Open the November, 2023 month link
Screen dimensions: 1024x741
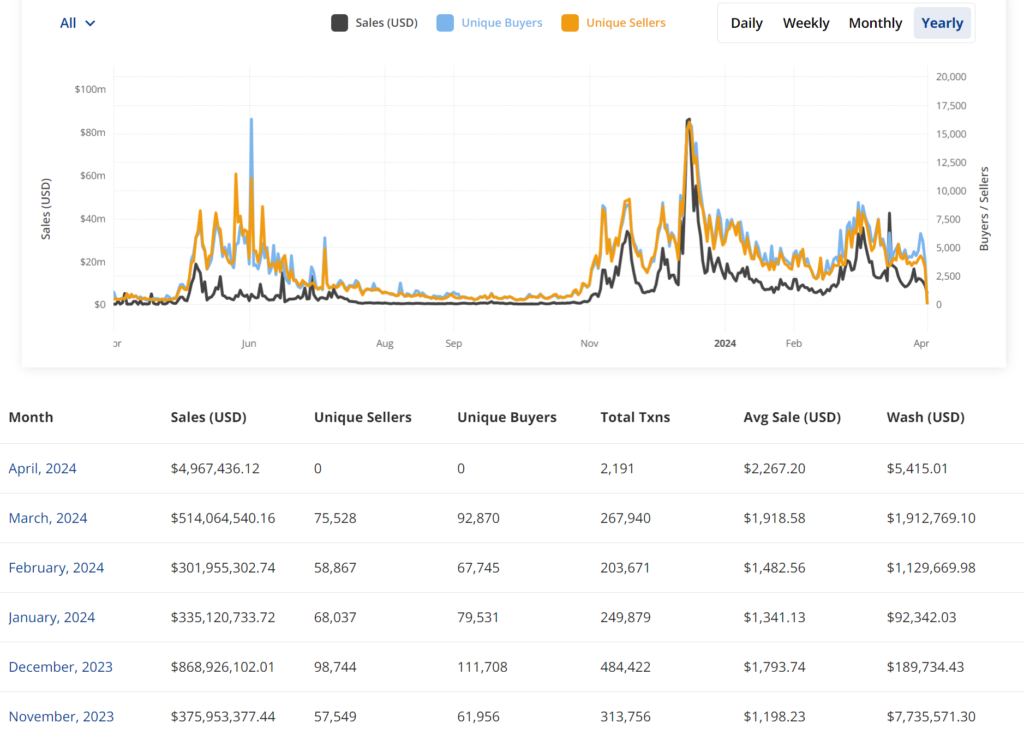point(61,716)
